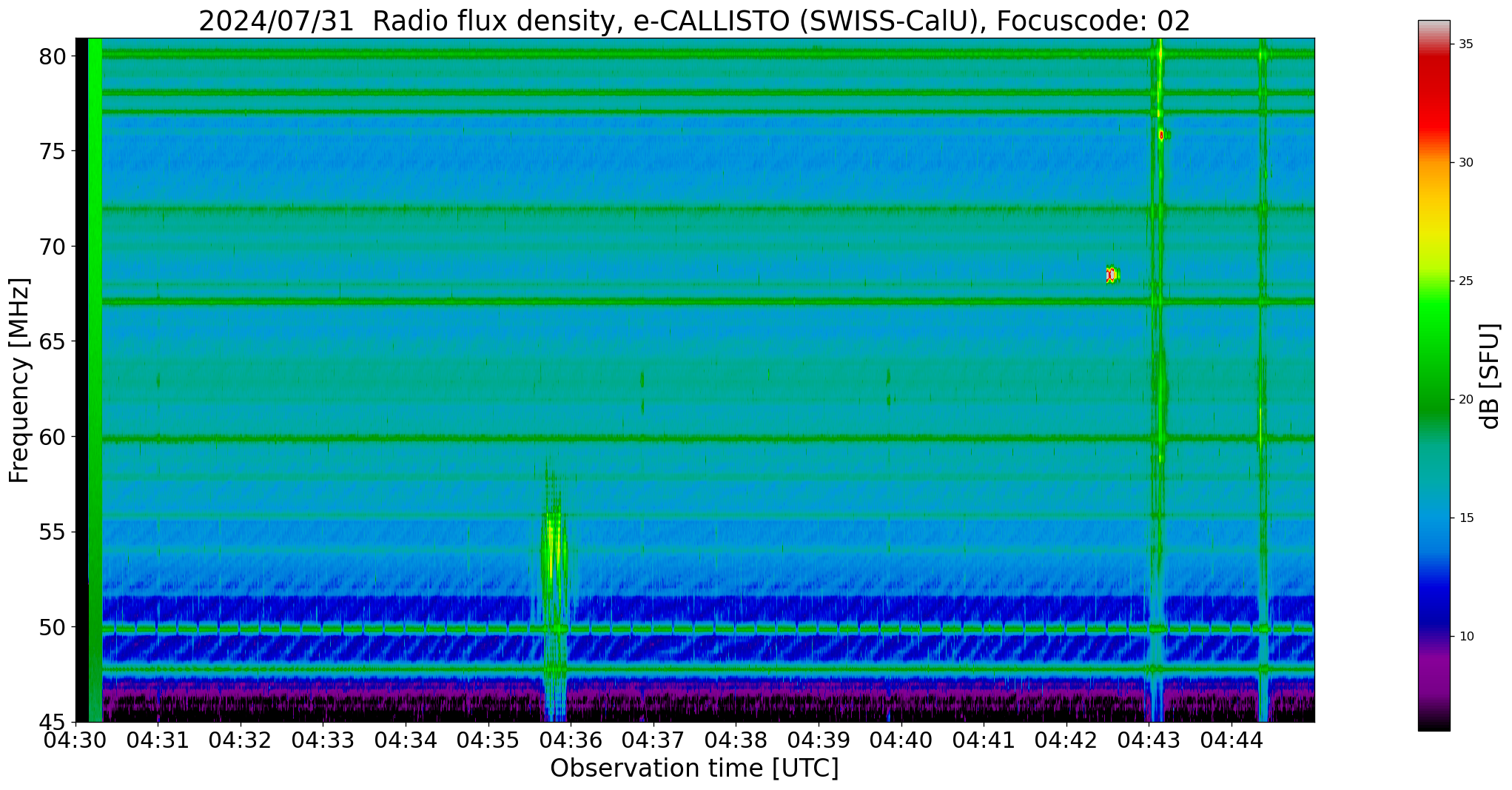Click the 04:31 time tick label
This screenshot has width=1512, height=790.
pyautogui.click(x=158, y=740)
